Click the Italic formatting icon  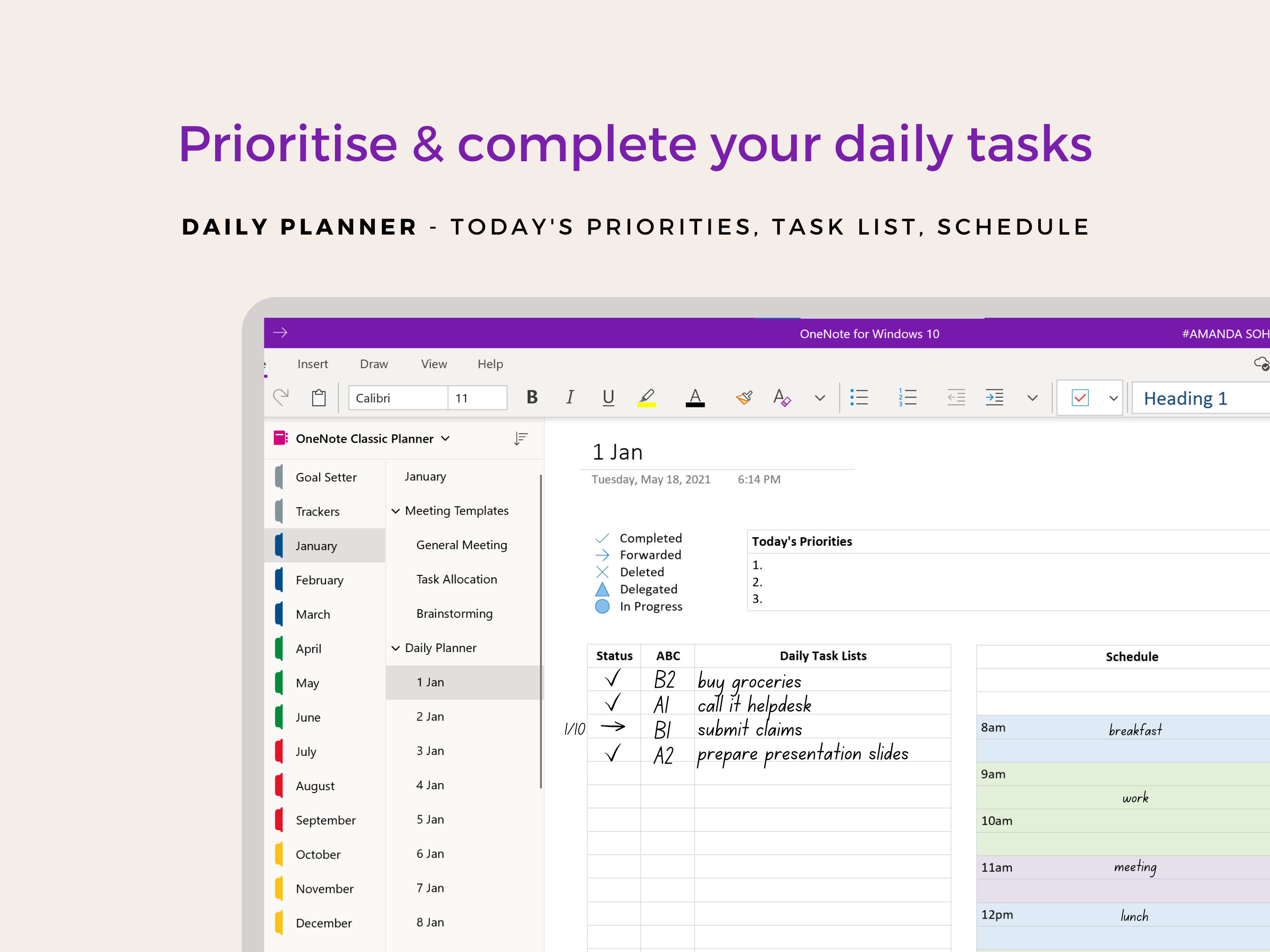[568, 398]
